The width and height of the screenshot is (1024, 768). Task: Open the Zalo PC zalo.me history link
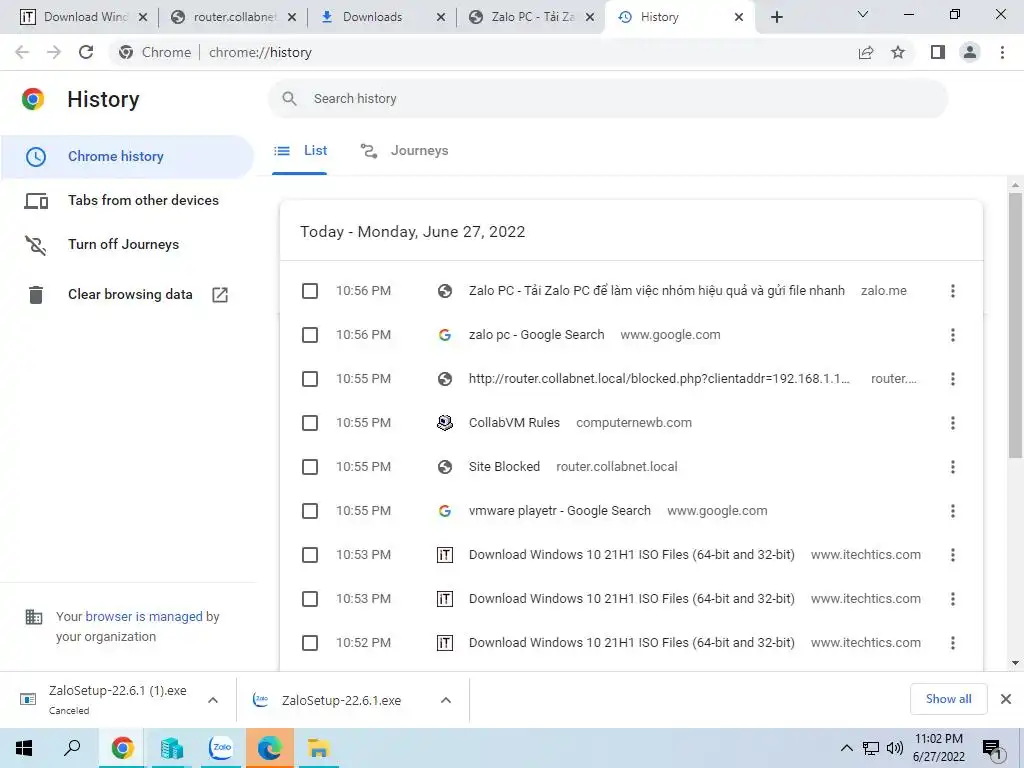pos(656,291)
